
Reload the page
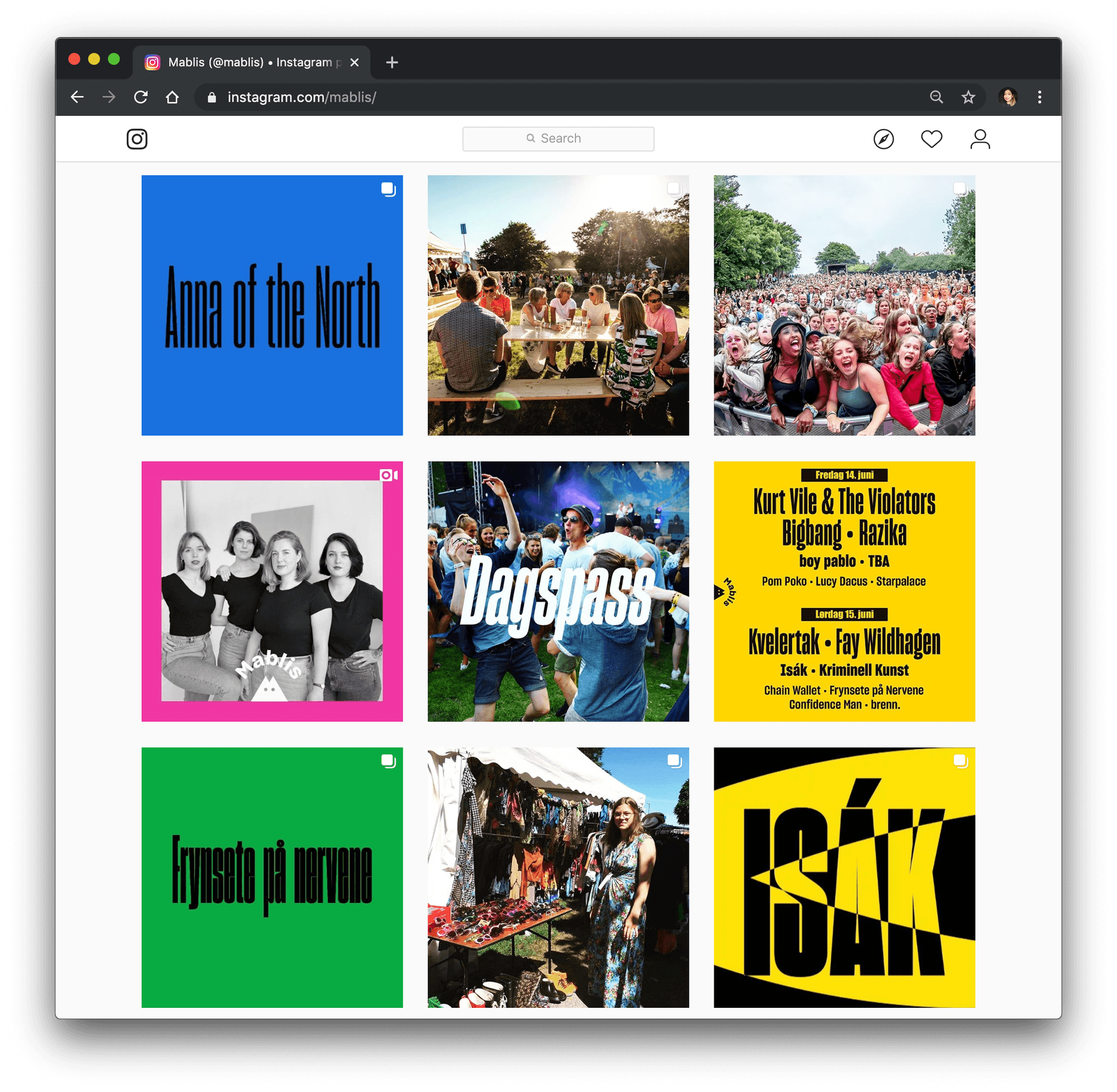click(141, 97)
